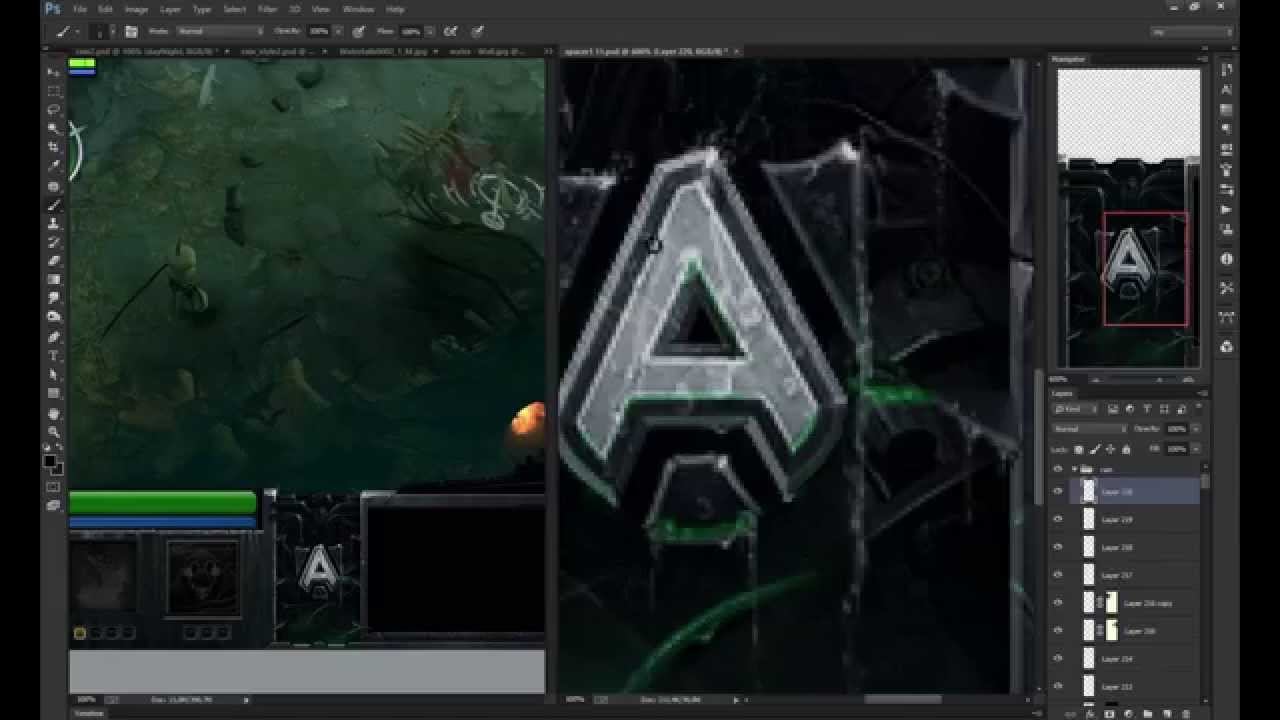Collapse the layer group in Layers panel
This screenshot has height=720, width=1280.
[x=1075, y=469]
